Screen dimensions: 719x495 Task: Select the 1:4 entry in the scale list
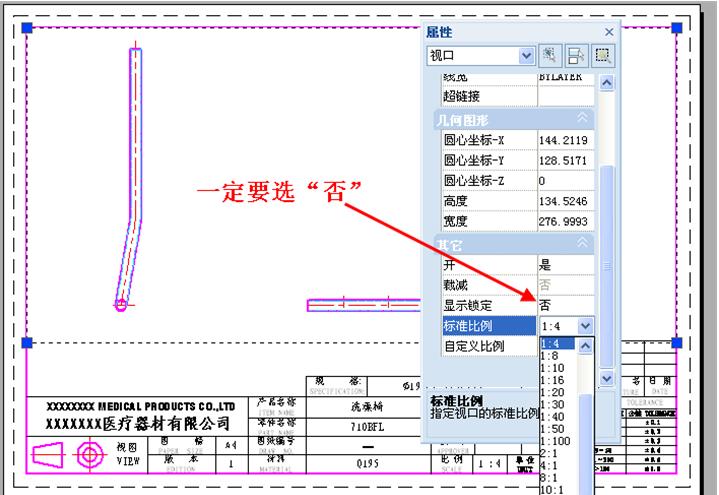557,343
